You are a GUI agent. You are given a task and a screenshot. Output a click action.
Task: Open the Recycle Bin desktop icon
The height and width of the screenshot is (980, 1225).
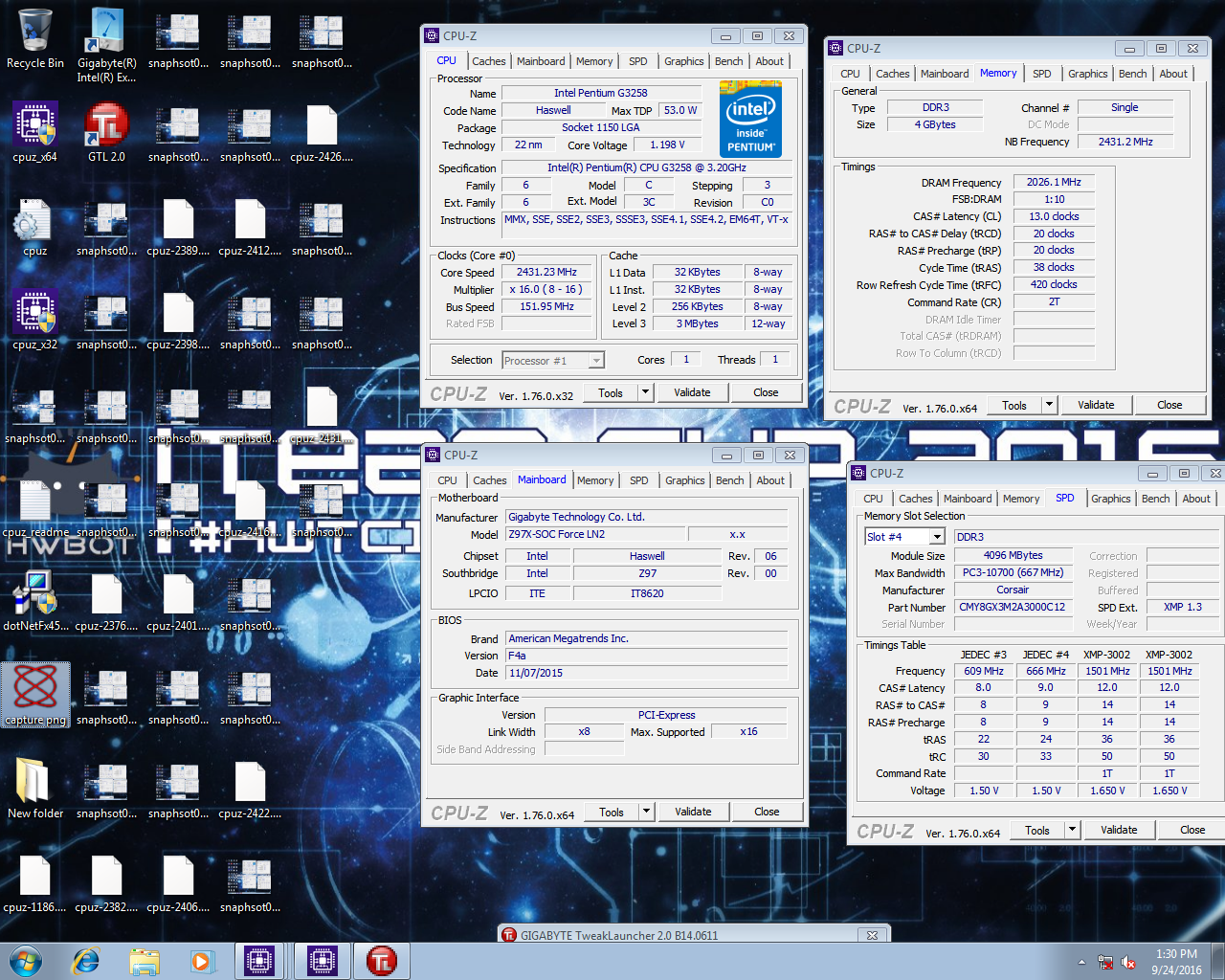click(x=35, y=38)
